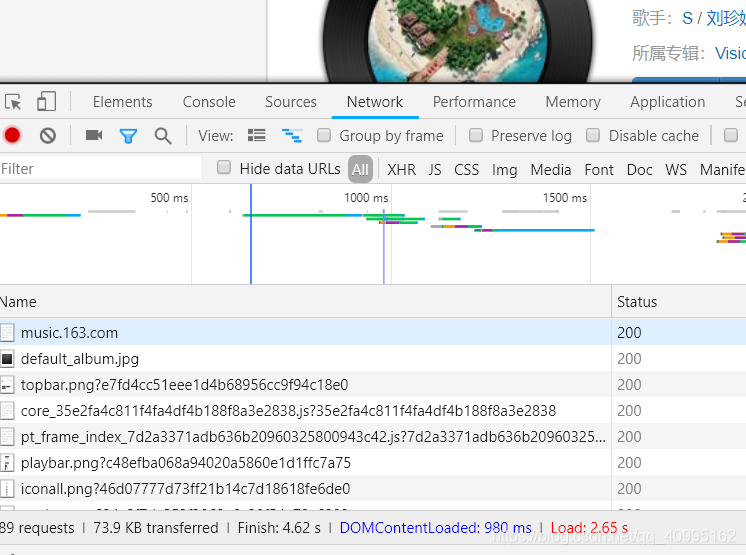Filter requests by WS
The height and width of the screenshot is (555, 746).
point(676,169)
